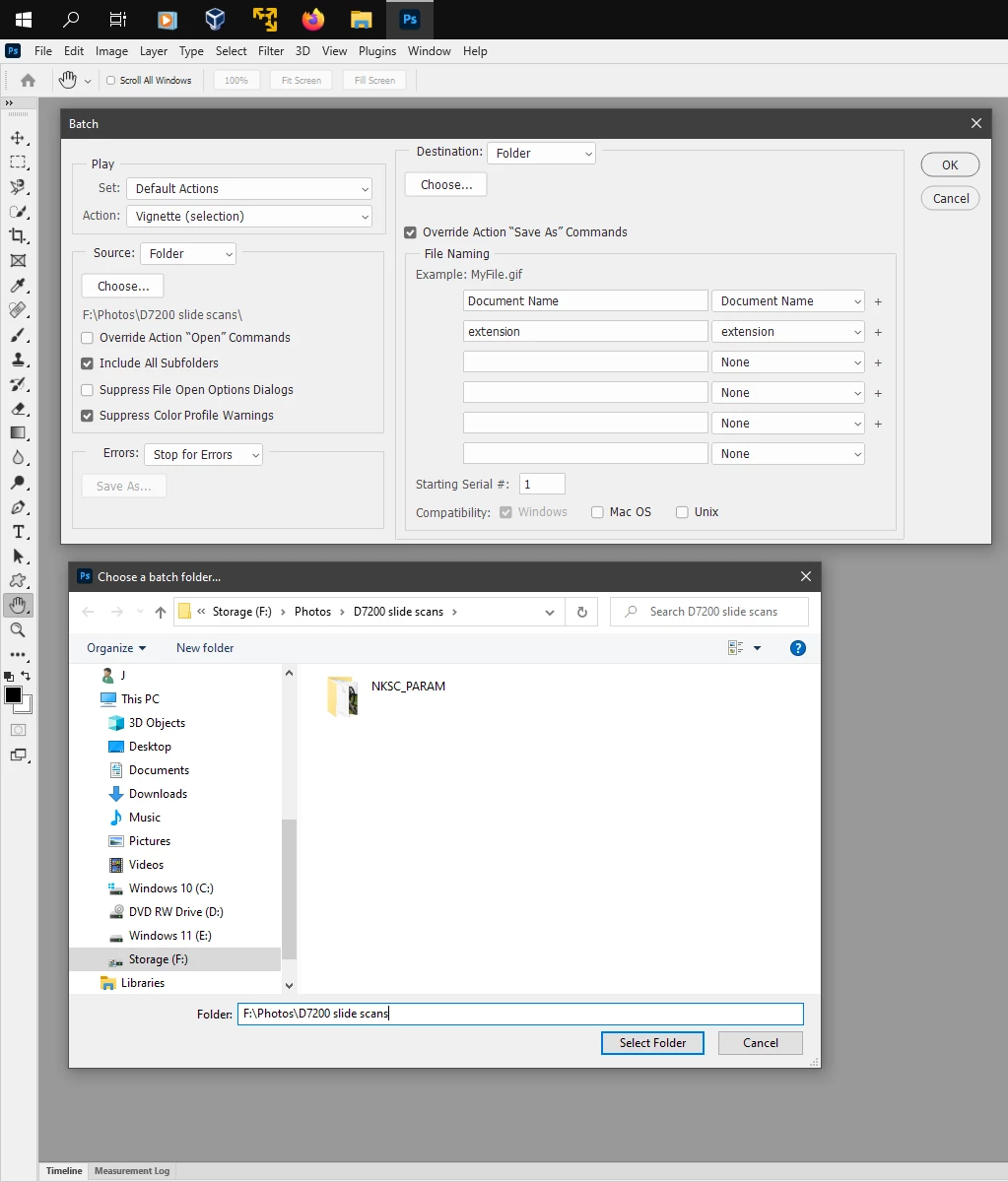Select the Brush tool

18,335
